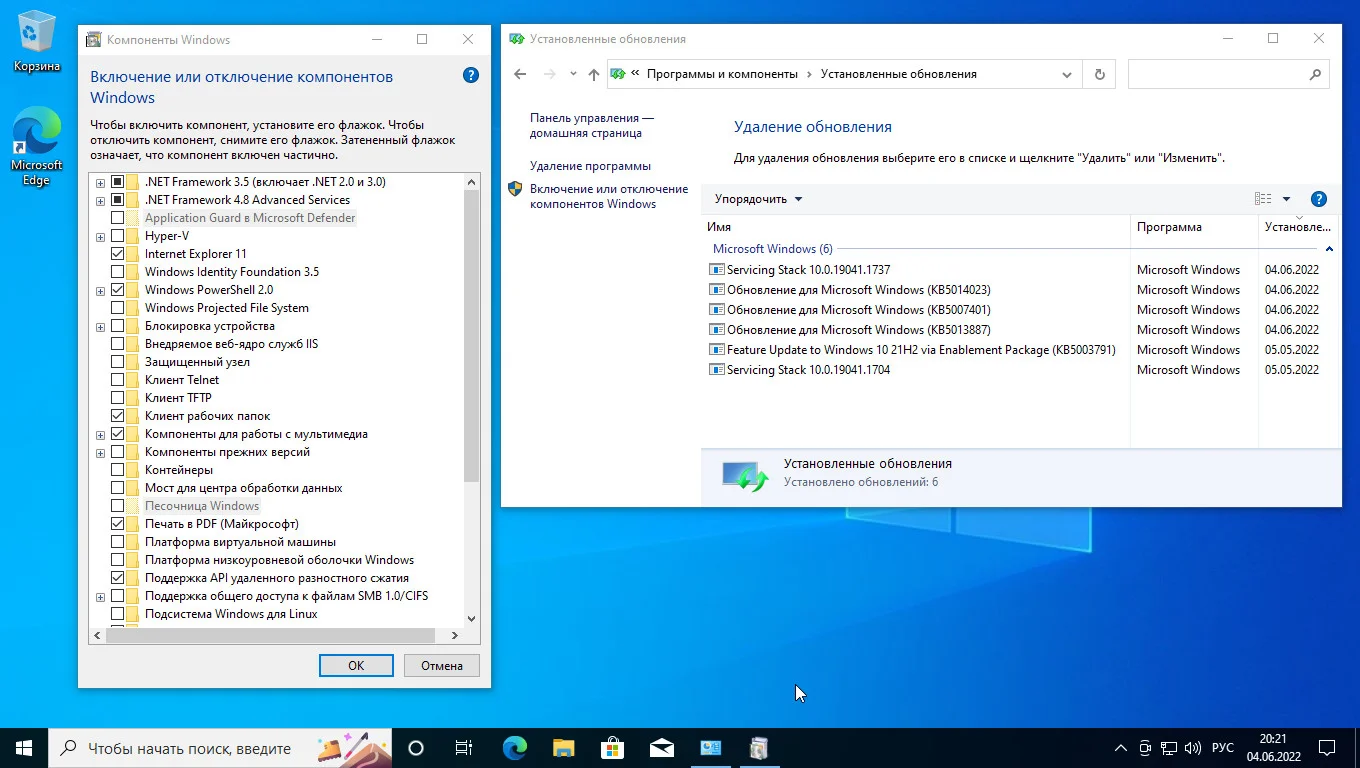This screenshot has width=1360, height=768.
Task: Open the Упорядочить dropdown menu
Action: click(758, 199)
